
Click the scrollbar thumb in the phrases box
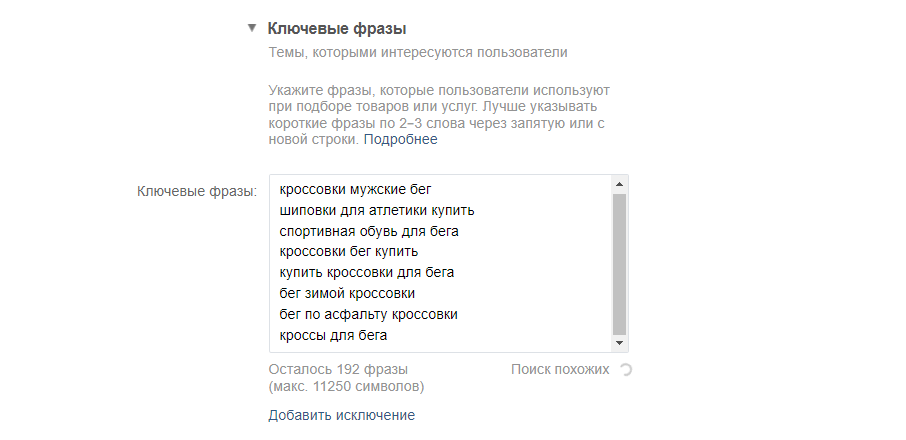point(620,264)
